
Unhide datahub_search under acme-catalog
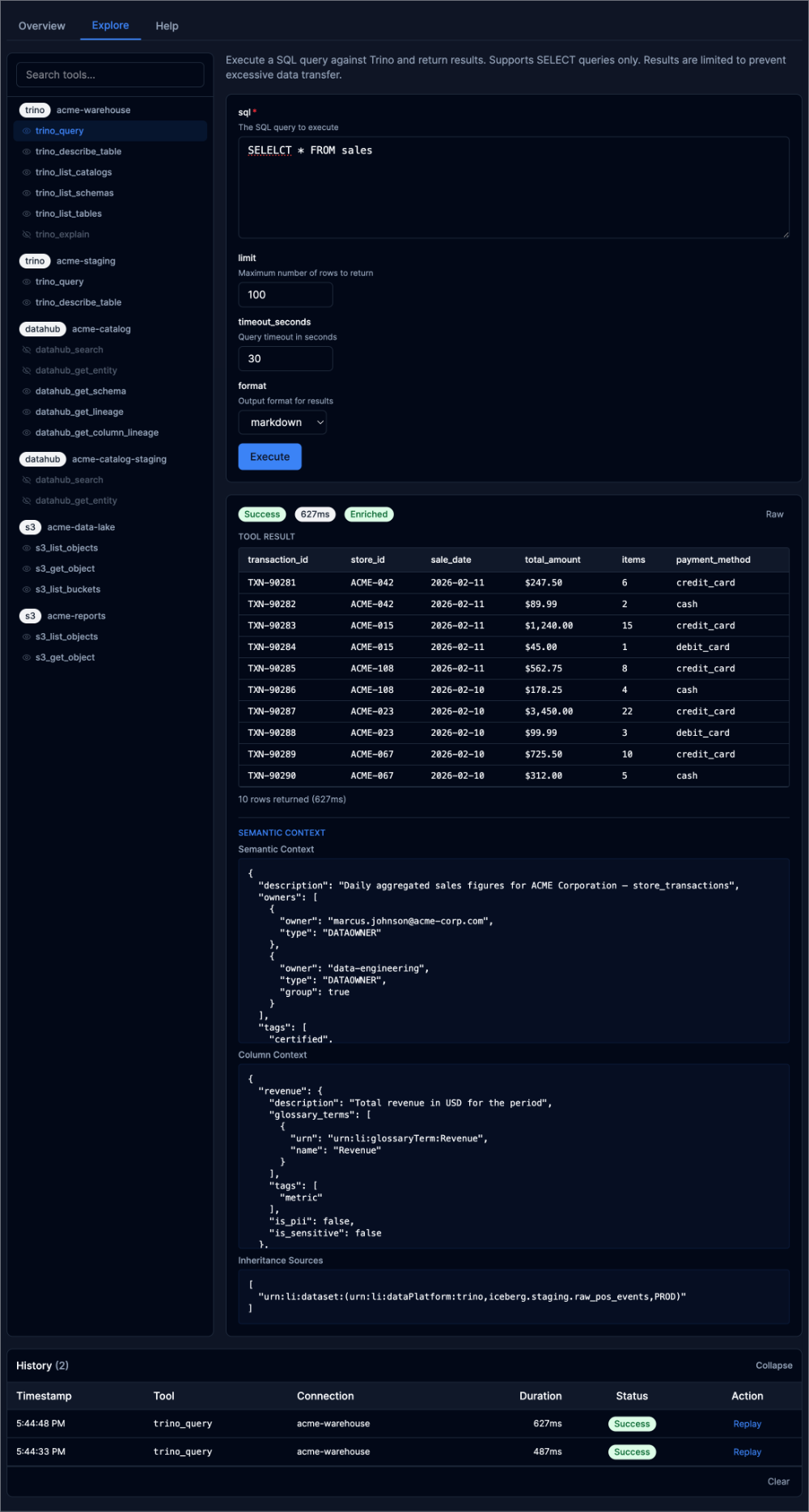pos(27,350)
